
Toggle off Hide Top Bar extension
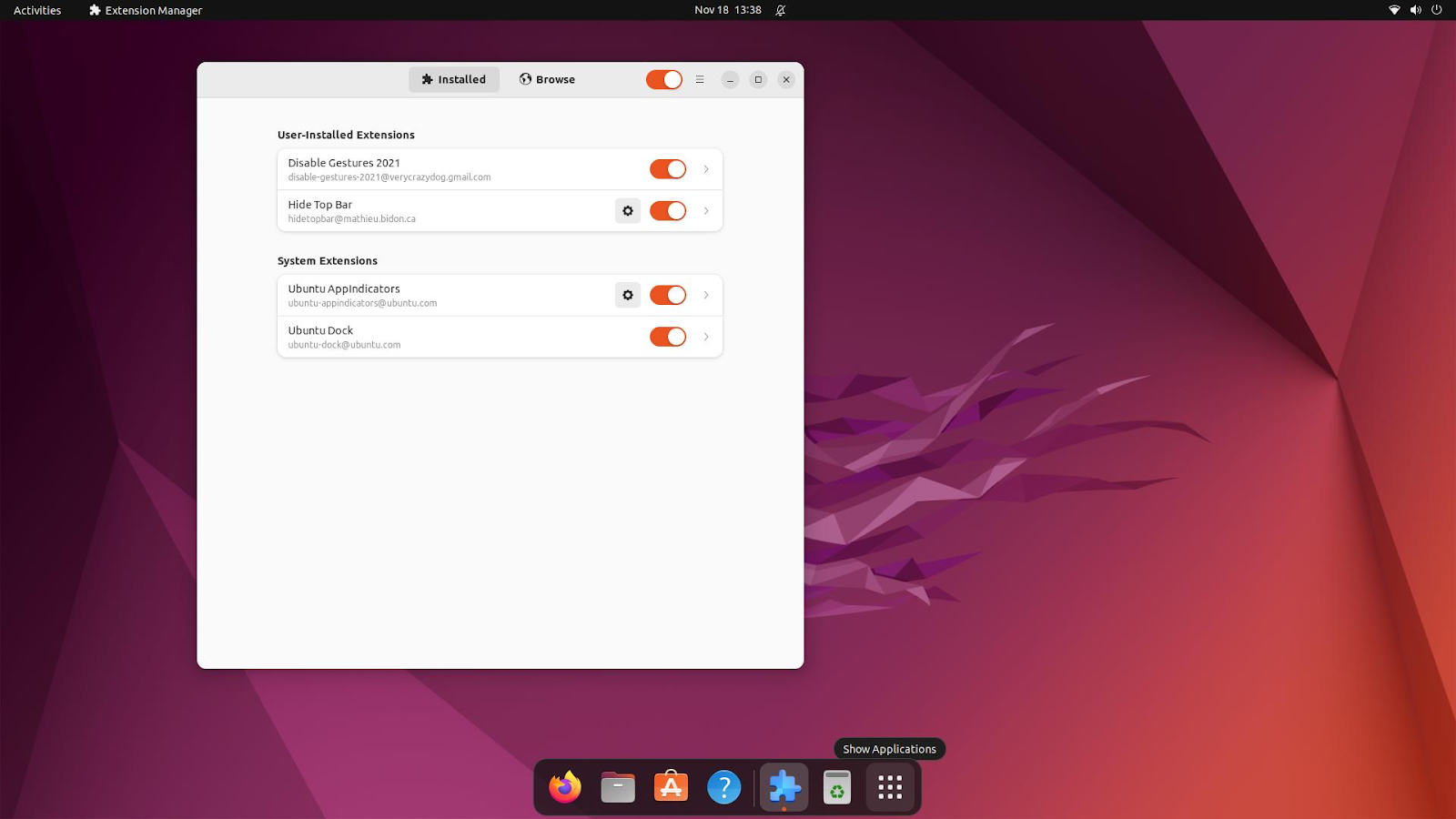(x=668, y=211)
